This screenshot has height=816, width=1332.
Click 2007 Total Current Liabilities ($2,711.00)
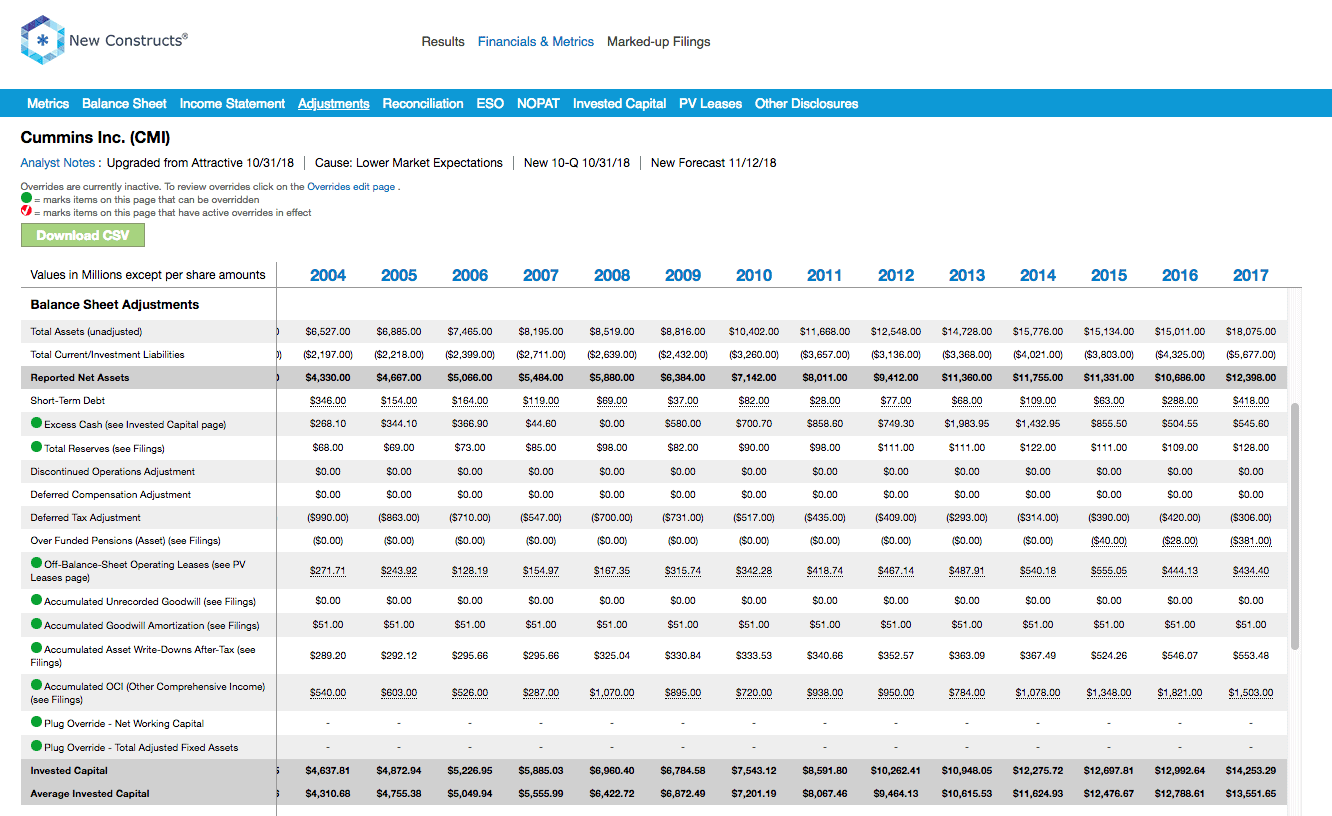coord(541,355)
